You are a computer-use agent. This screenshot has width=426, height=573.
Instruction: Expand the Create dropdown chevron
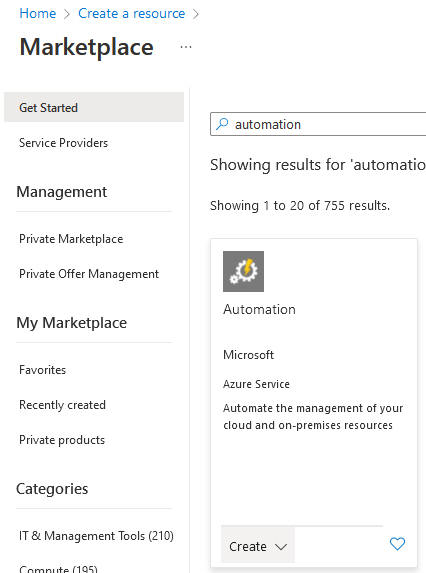tap(281, 547)
